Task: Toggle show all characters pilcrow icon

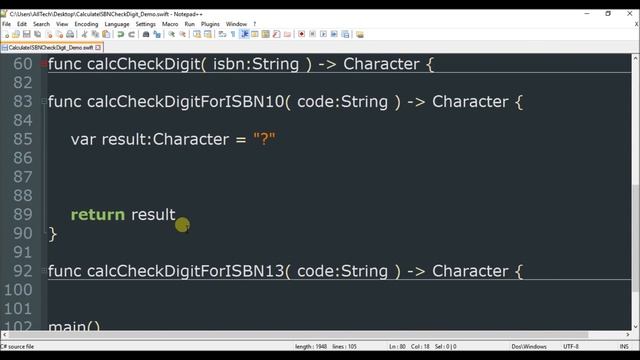Action: click(x=233, y=35)
